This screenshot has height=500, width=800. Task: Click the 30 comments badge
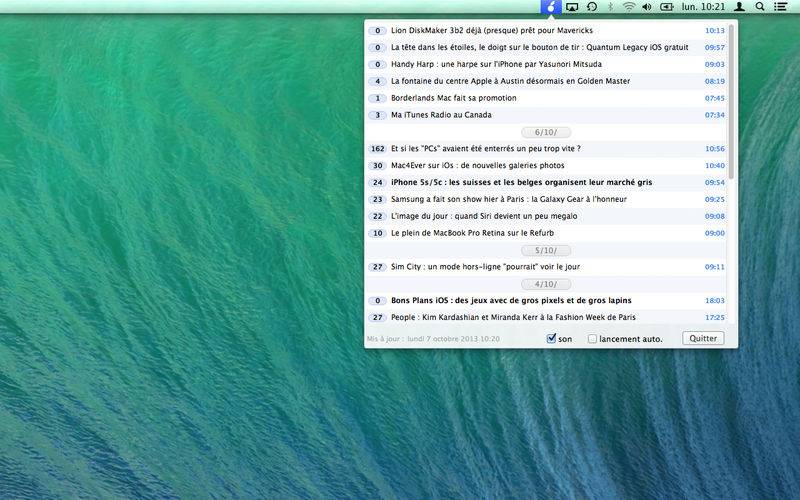tap(378, 165)
